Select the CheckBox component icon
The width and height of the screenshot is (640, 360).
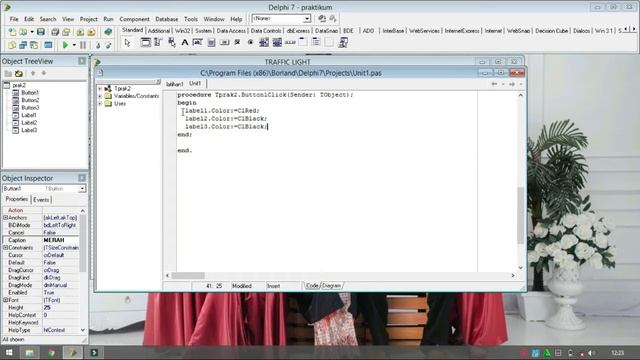tap(237, 42)
